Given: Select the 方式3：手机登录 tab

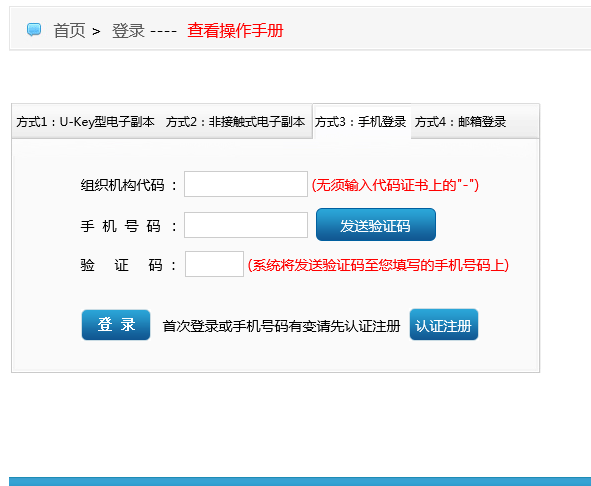Looking at the screenshot, I should click(x=361, y=122).
